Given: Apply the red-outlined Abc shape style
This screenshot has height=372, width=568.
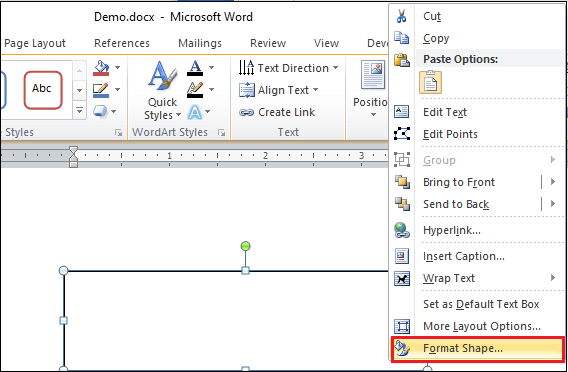Looking at the screenshot, I should [43, 90].
